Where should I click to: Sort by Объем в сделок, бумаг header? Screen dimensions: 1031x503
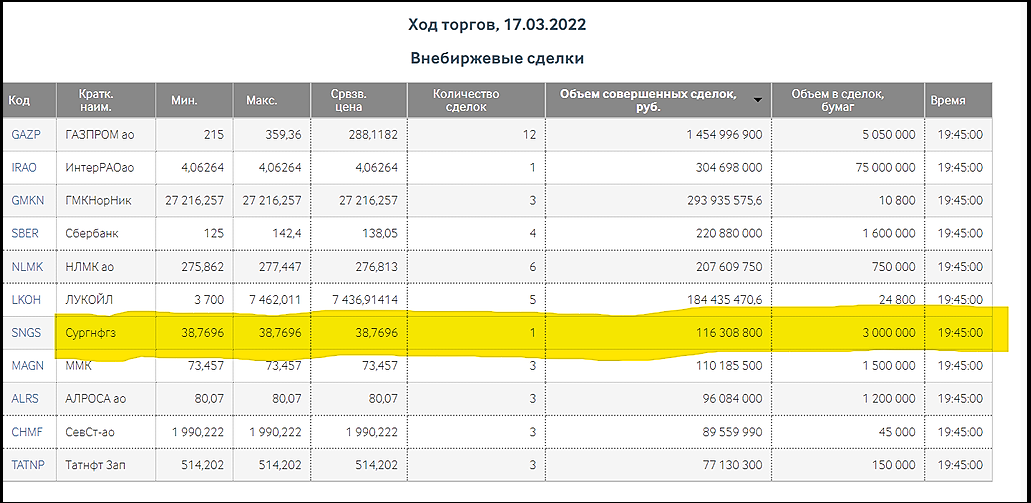click(848, 101)
